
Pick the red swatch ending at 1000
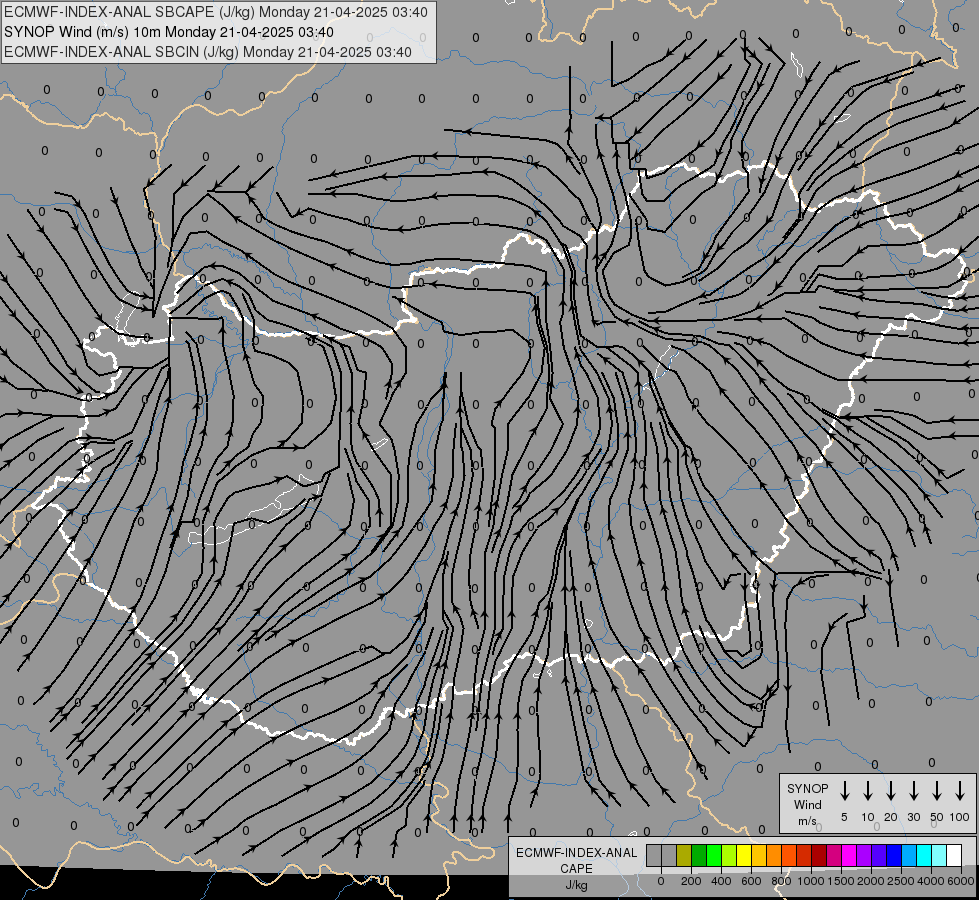(805, 855)
